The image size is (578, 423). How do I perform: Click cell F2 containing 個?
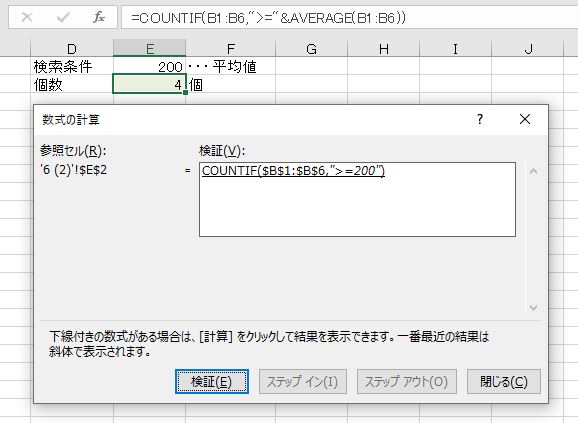tap(231, 85)
